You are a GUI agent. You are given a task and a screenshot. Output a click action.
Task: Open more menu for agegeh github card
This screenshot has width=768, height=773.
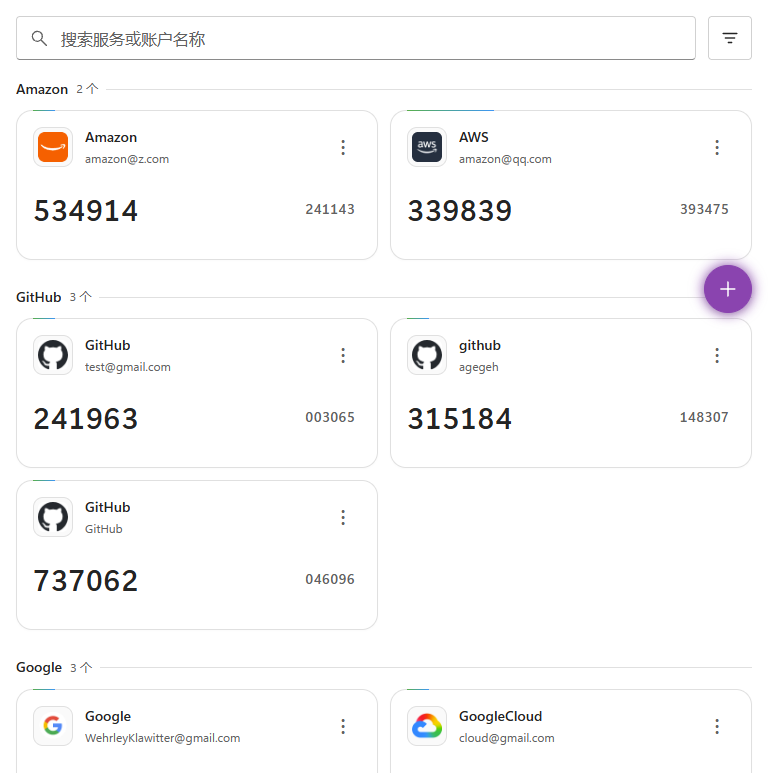717,355
